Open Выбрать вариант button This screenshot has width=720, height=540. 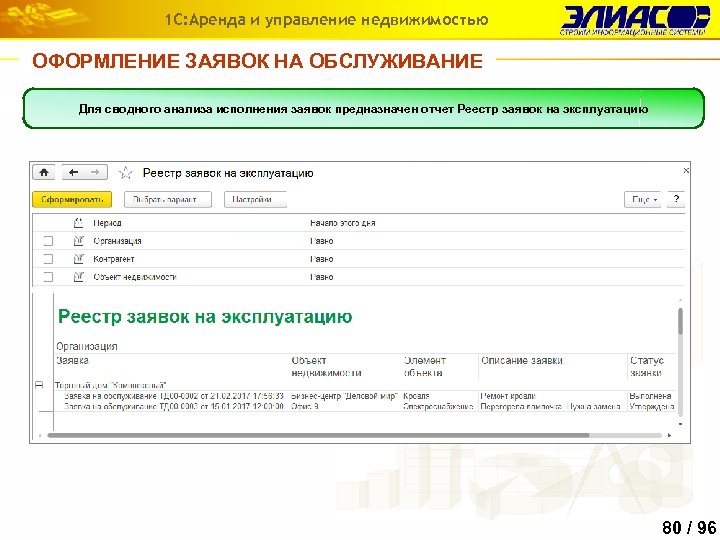168,200
